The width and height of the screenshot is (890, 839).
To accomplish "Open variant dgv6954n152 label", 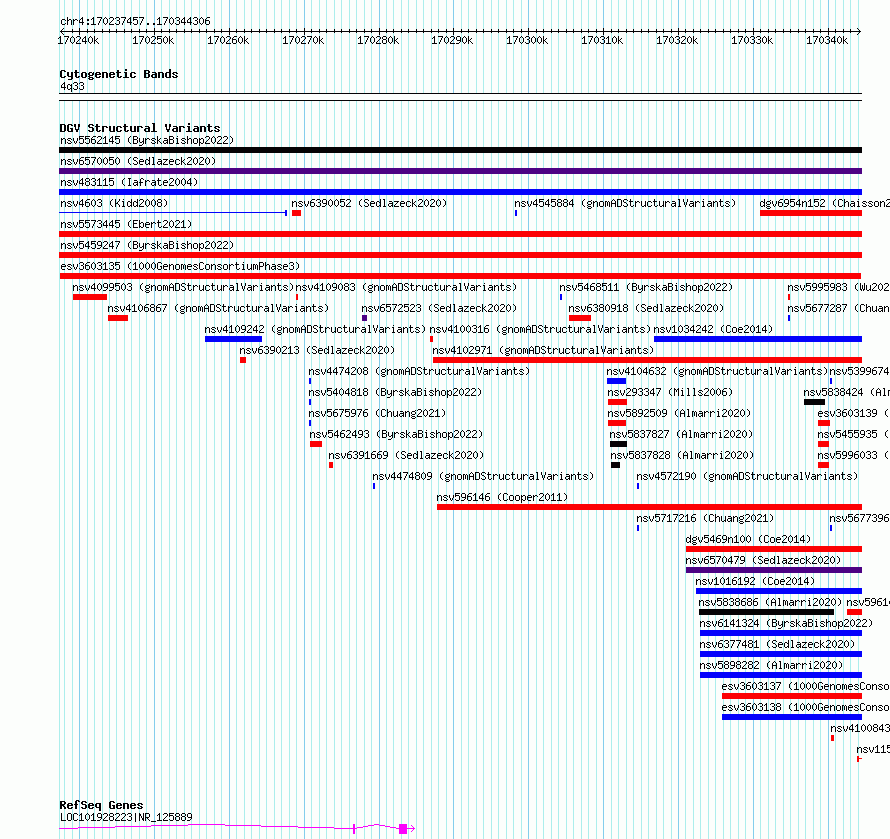I will tap(824, 203).
